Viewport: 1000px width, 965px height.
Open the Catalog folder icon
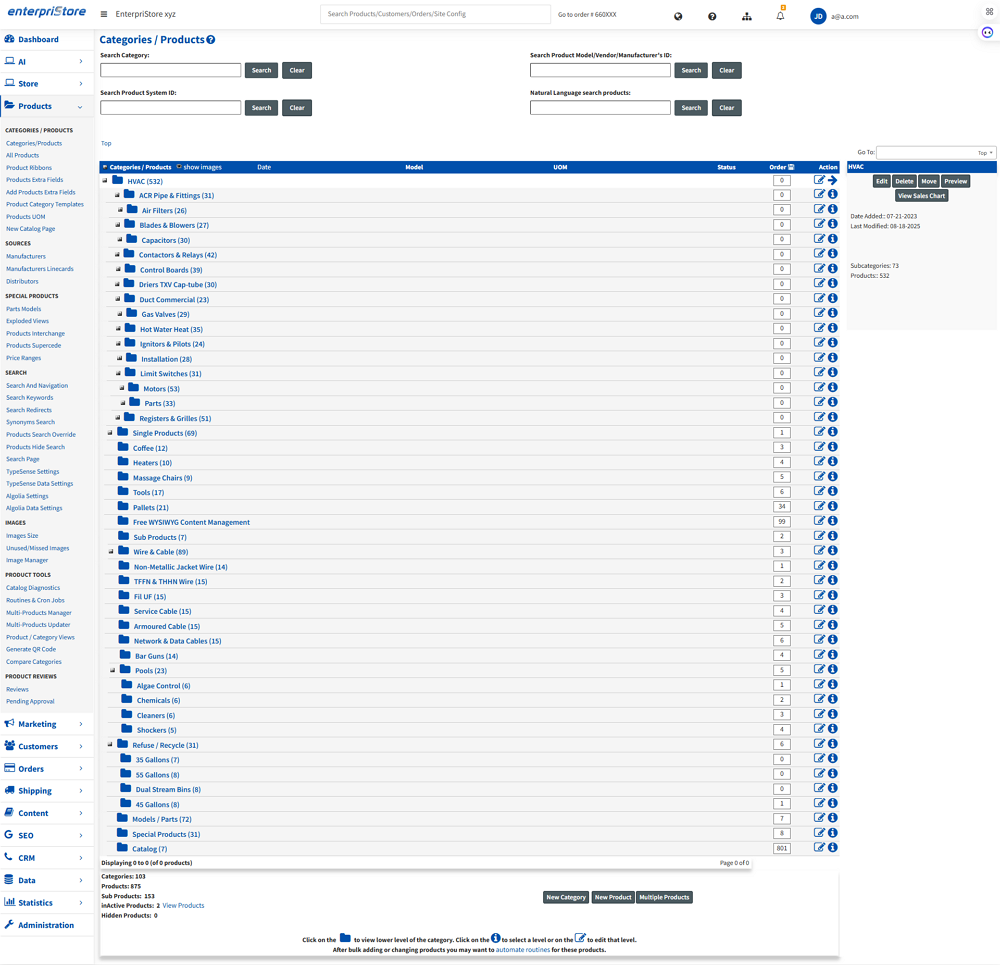point(122,848)
